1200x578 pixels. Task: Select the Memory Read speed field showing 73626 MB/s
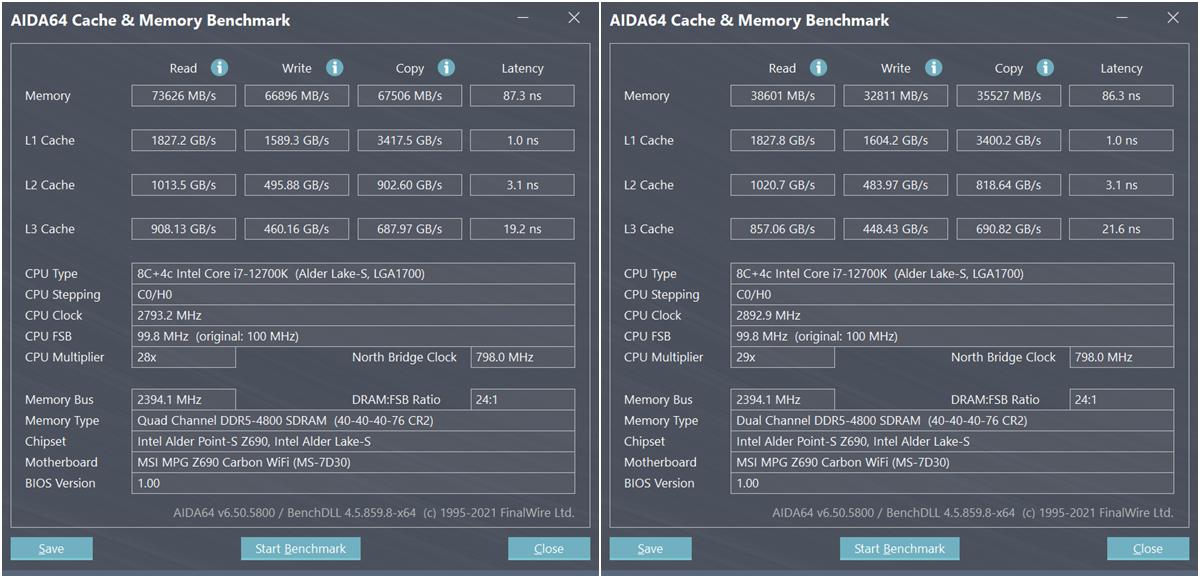[183, 95]
